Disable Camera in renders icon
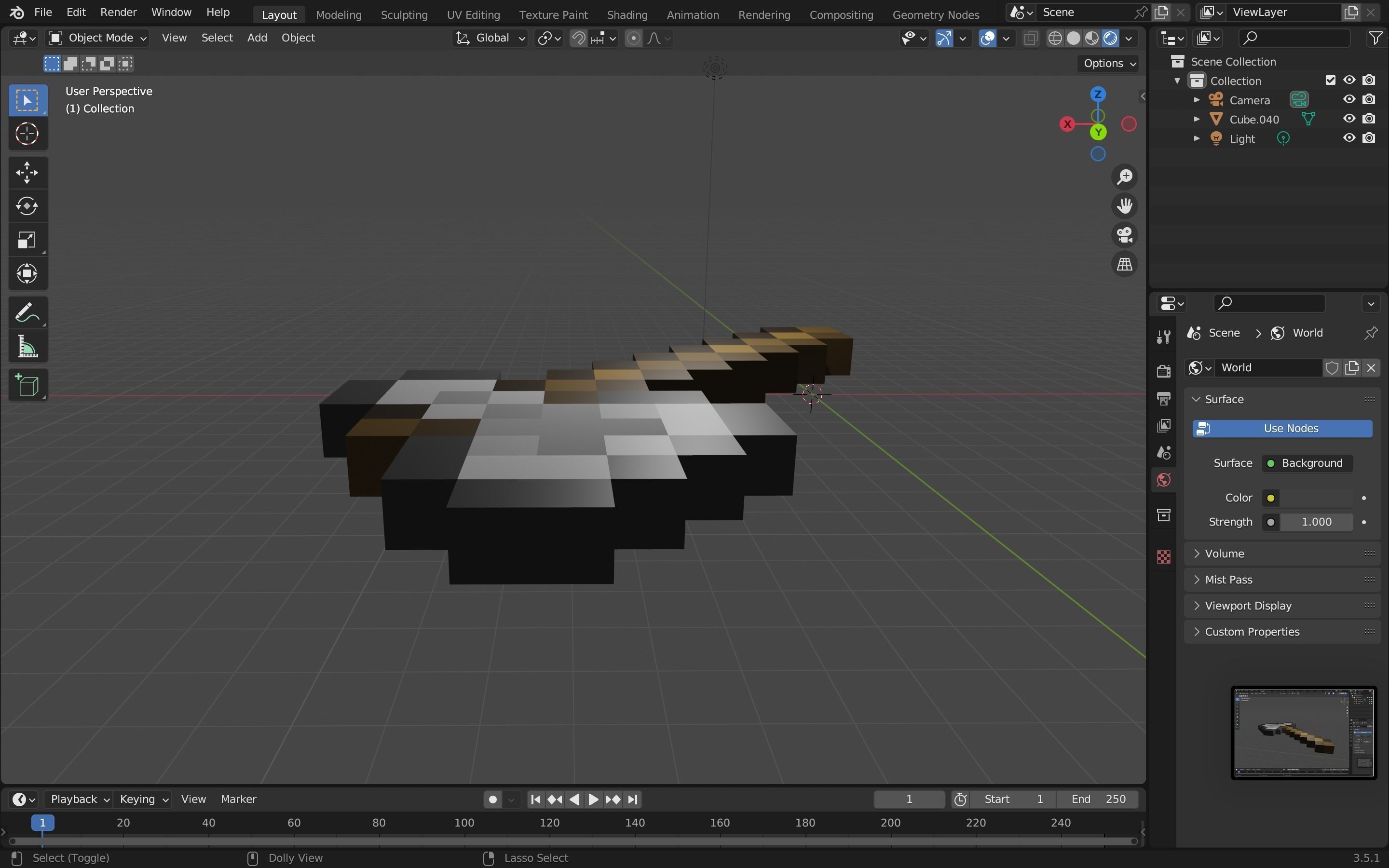Viewport: 1389px width, 868px height. pyautogui.click(x=1369, y=99)
